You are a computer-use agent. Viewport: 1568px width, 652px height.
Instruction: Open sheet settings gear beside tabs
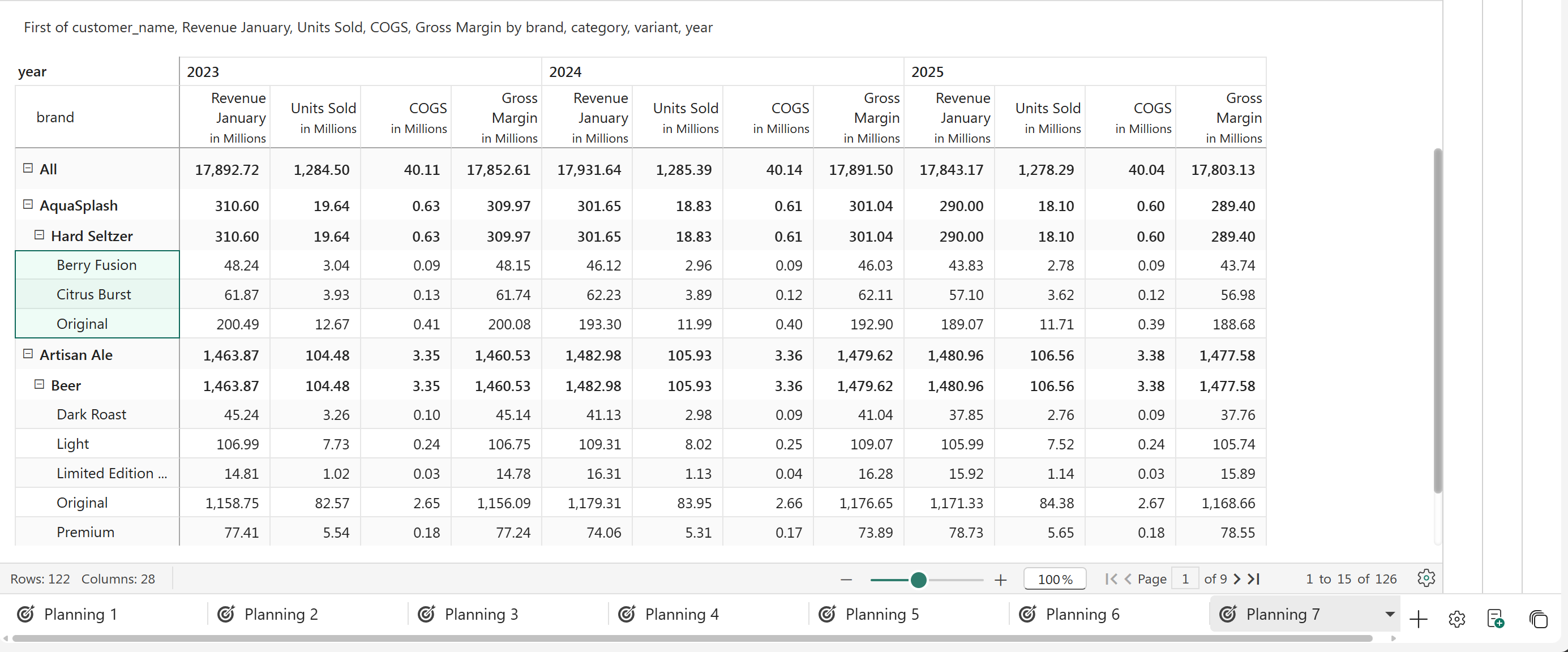click(1456, 619)
